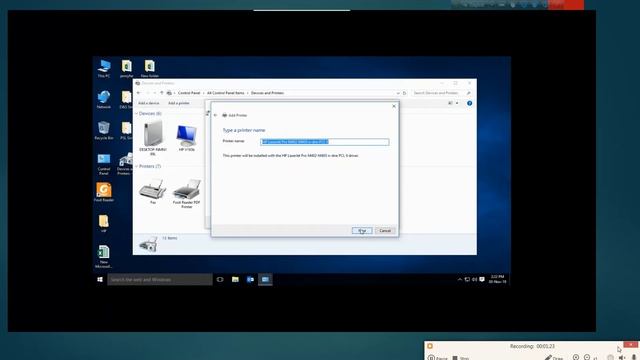Viewport: 640px width, 360px height.
Task: Select the Foxit Reader PDF Printer
Action: (x=187, y=193)
